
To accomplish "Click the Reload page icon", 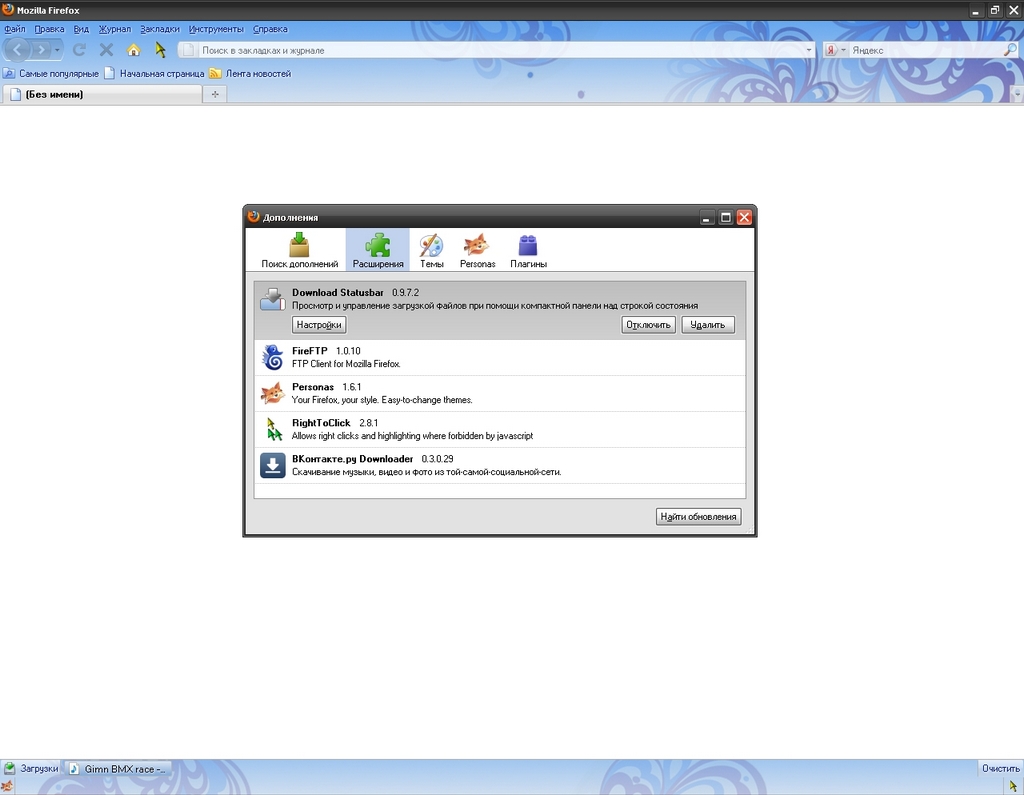I will coord(80,50).
